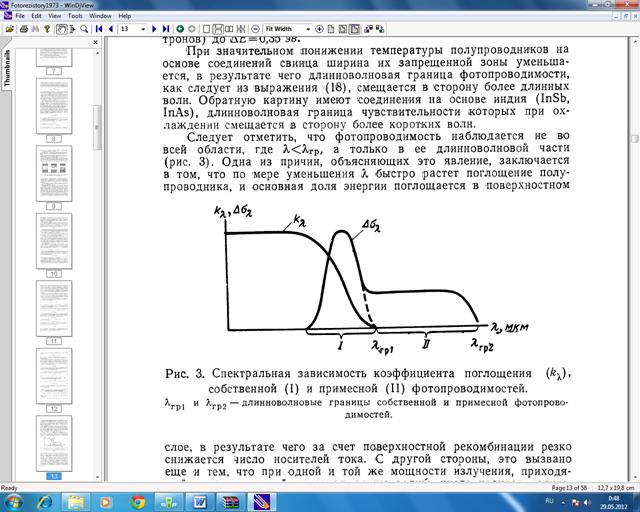Image resolution: width=640 pixels, height=512 pixels.
Task: Open Google Chrome from the taskbar
Action: pos(136,502)
